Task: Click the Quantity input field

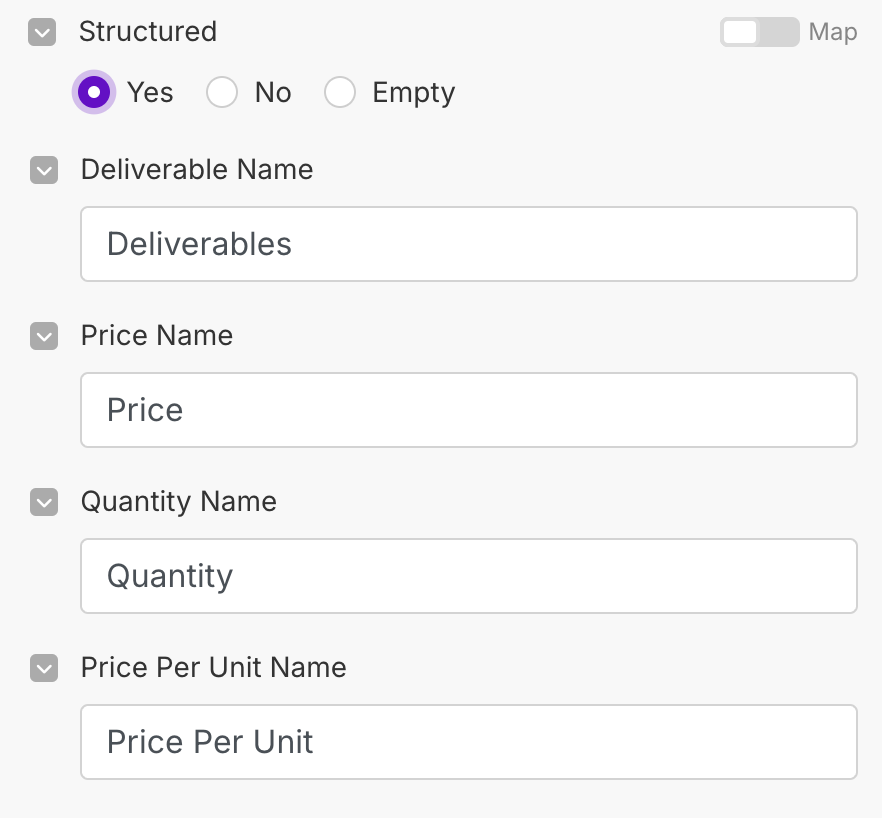Action: tap(469, 576)
